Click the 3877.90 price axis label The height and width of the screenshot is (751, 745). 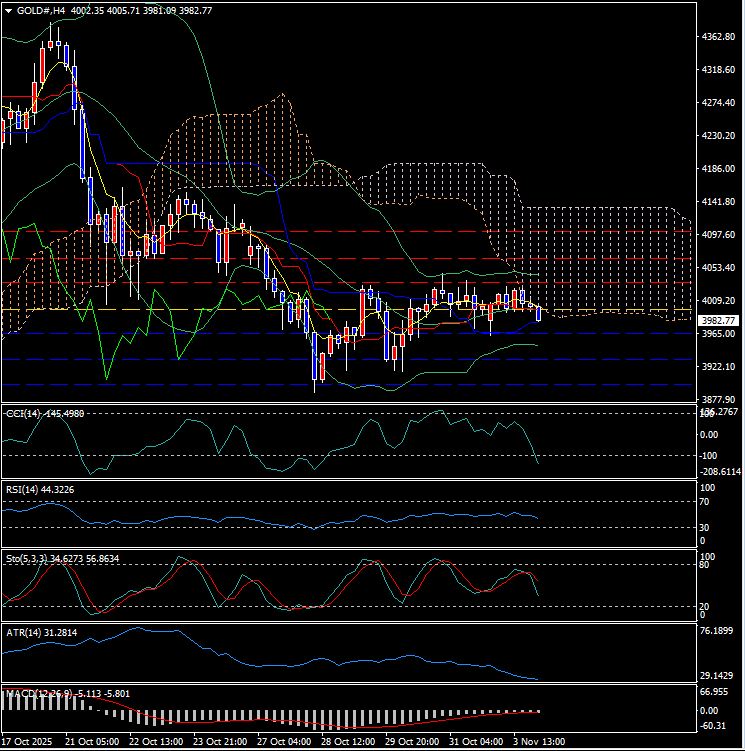point(719,399)
